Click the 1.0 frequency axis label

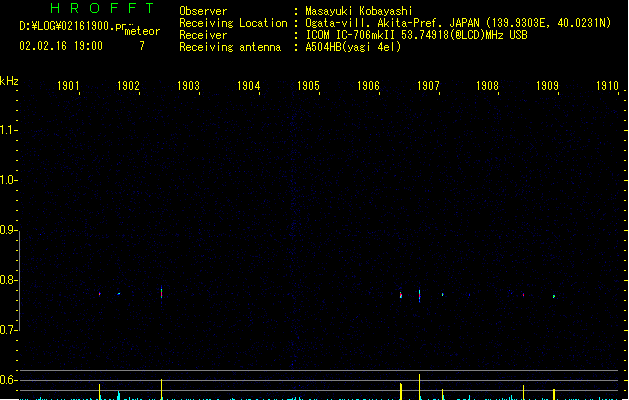click(7, 180)
